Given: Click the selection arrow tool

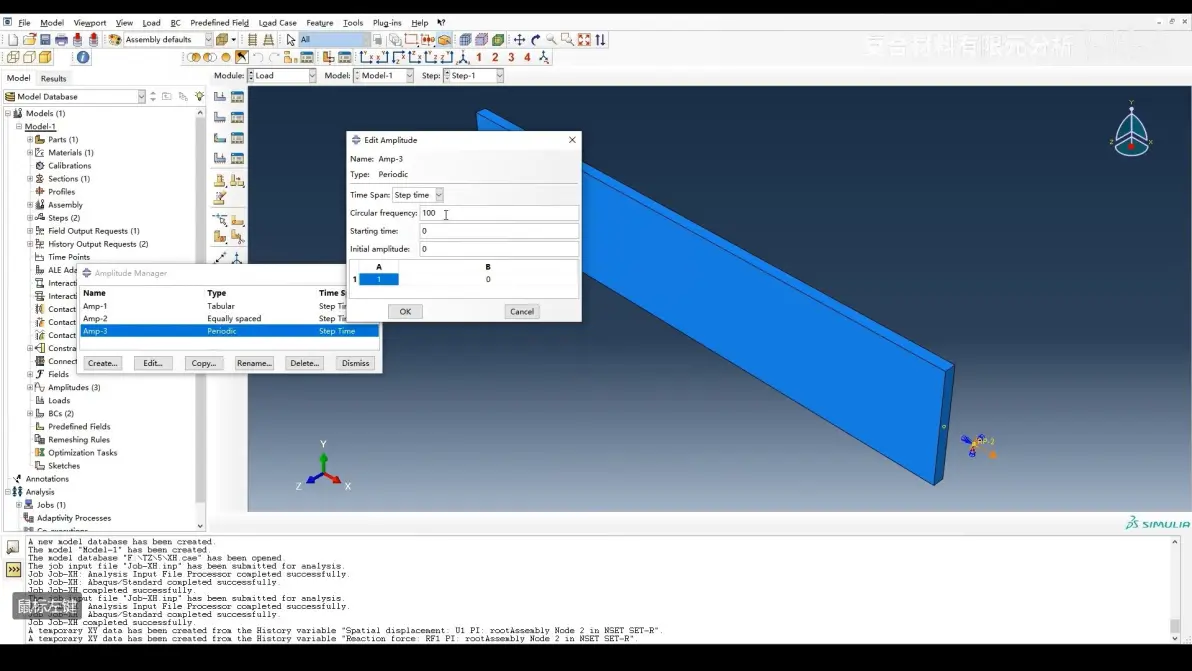Looking at the screenshot, I should tap(290, 40).
